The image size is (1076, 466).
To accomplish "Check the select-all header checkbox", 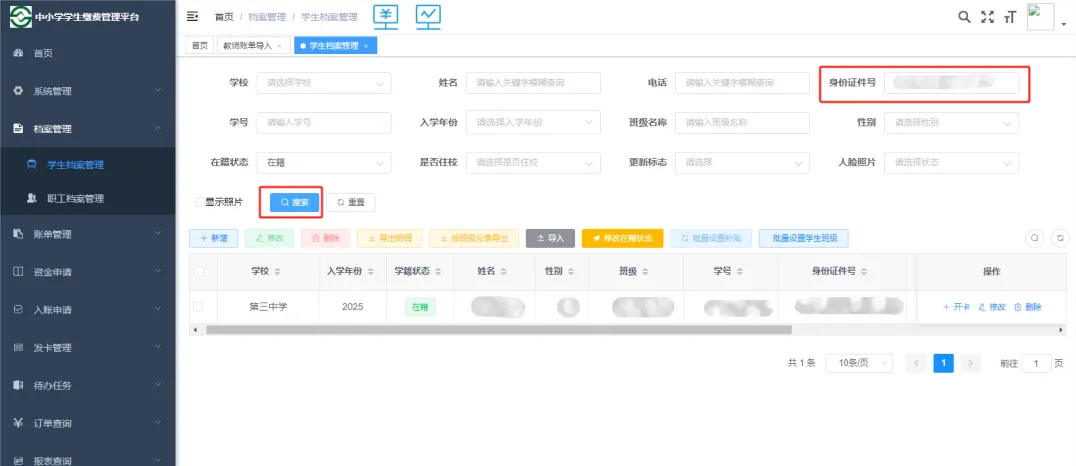I will (x=199, y=272).
